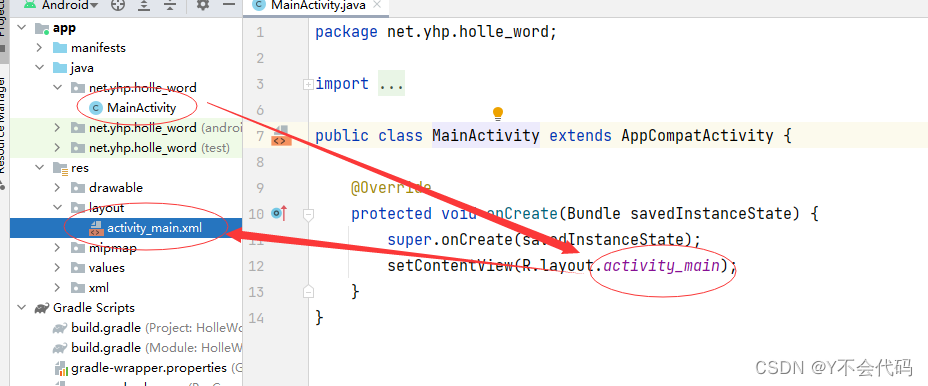Select the MainActivity class file
Image resolution: width=928 pixels, height=386 pixels.
coord(141,108)
